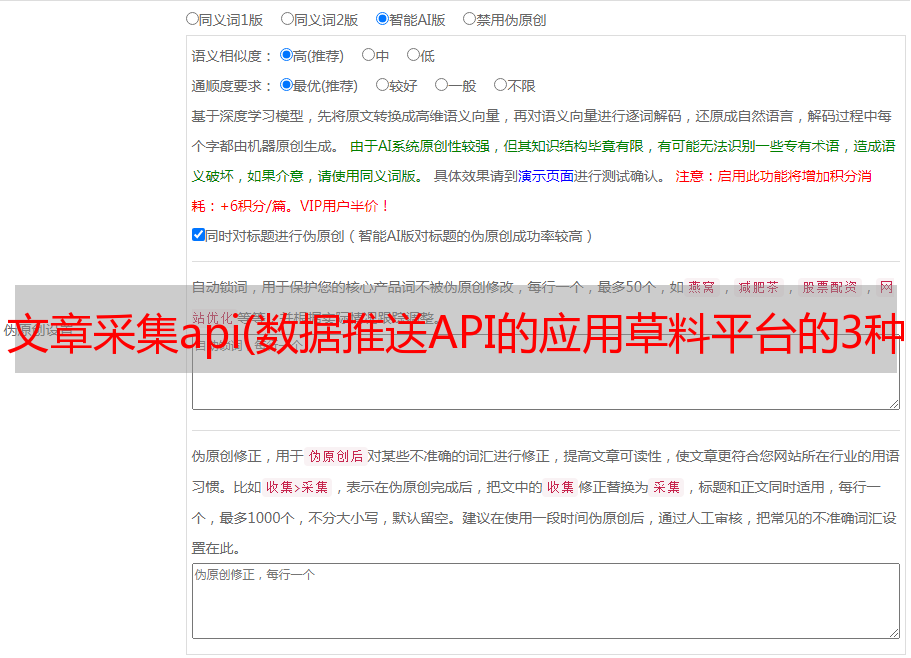Choose 较好 for 通顺度要求
The height and width of the screenshot is (658, 911).
pyautogui.click(x=382, y=85)
